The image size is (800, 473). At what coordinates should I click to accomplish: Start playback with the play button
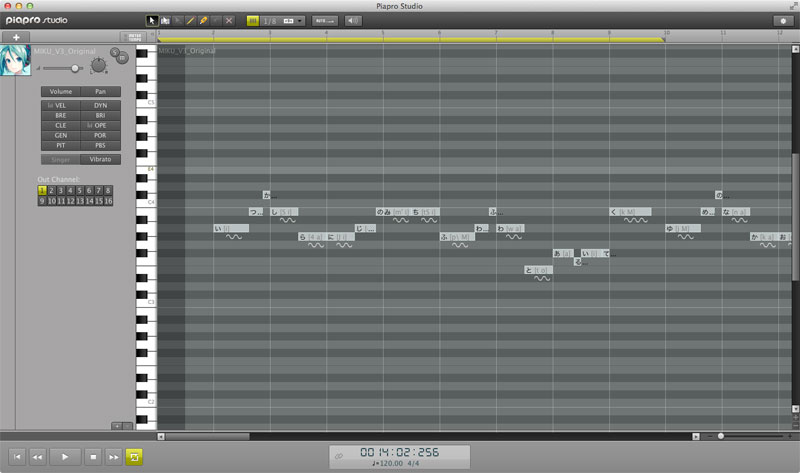(x=65, y=457)
